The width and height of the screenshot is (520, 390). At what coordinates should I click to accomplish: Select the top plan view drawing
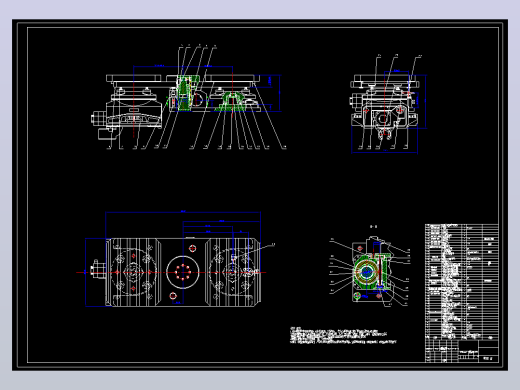click(x=176, y=259)
